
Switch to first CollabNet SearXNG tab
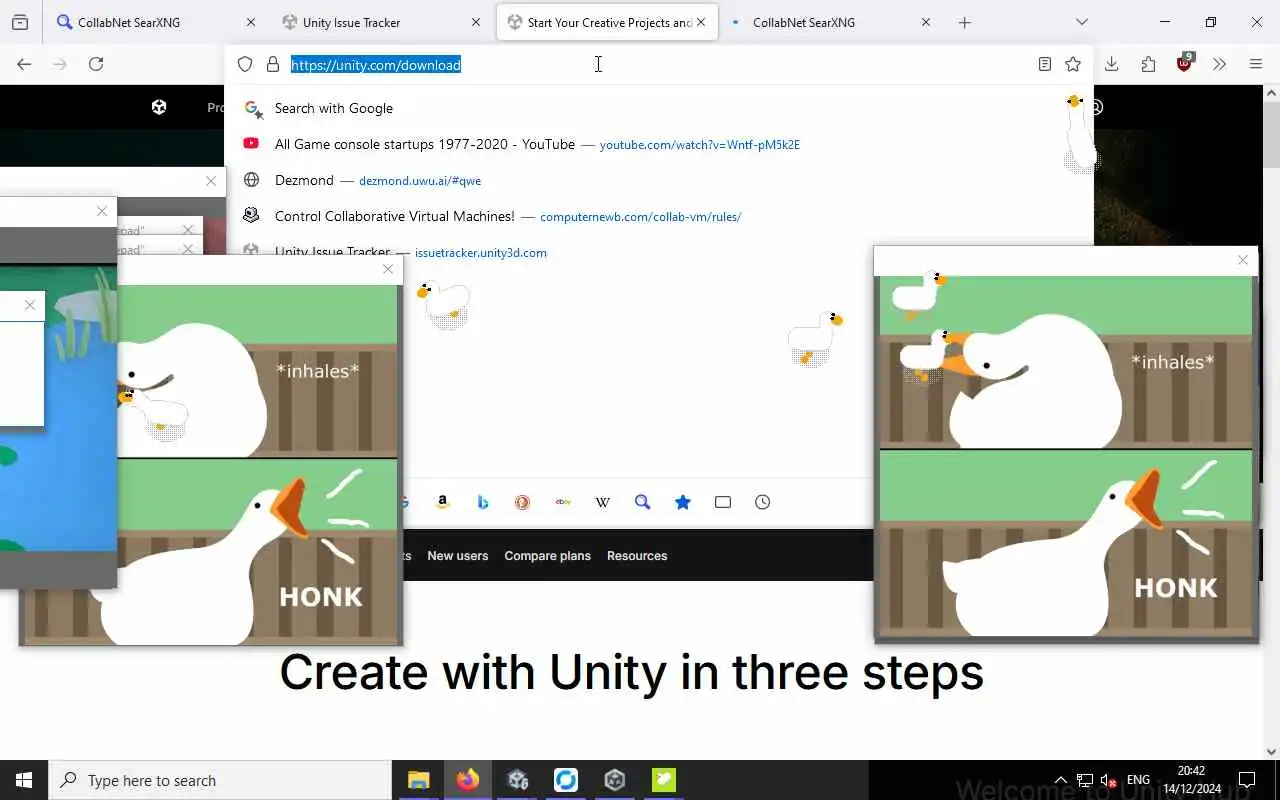145,22
